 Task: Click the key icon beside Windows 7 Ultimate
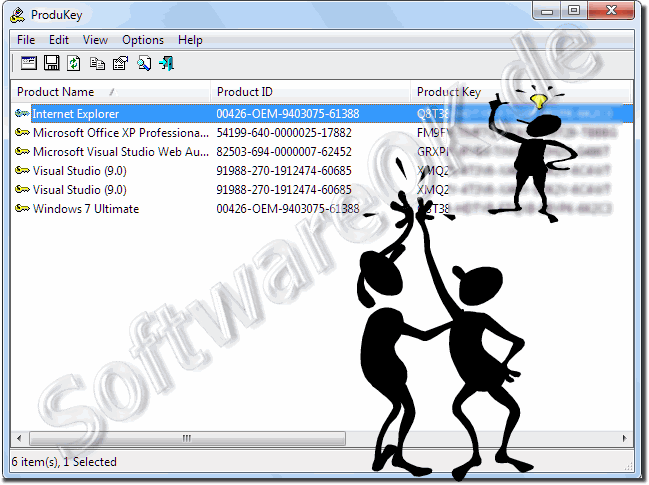(22, 208)
